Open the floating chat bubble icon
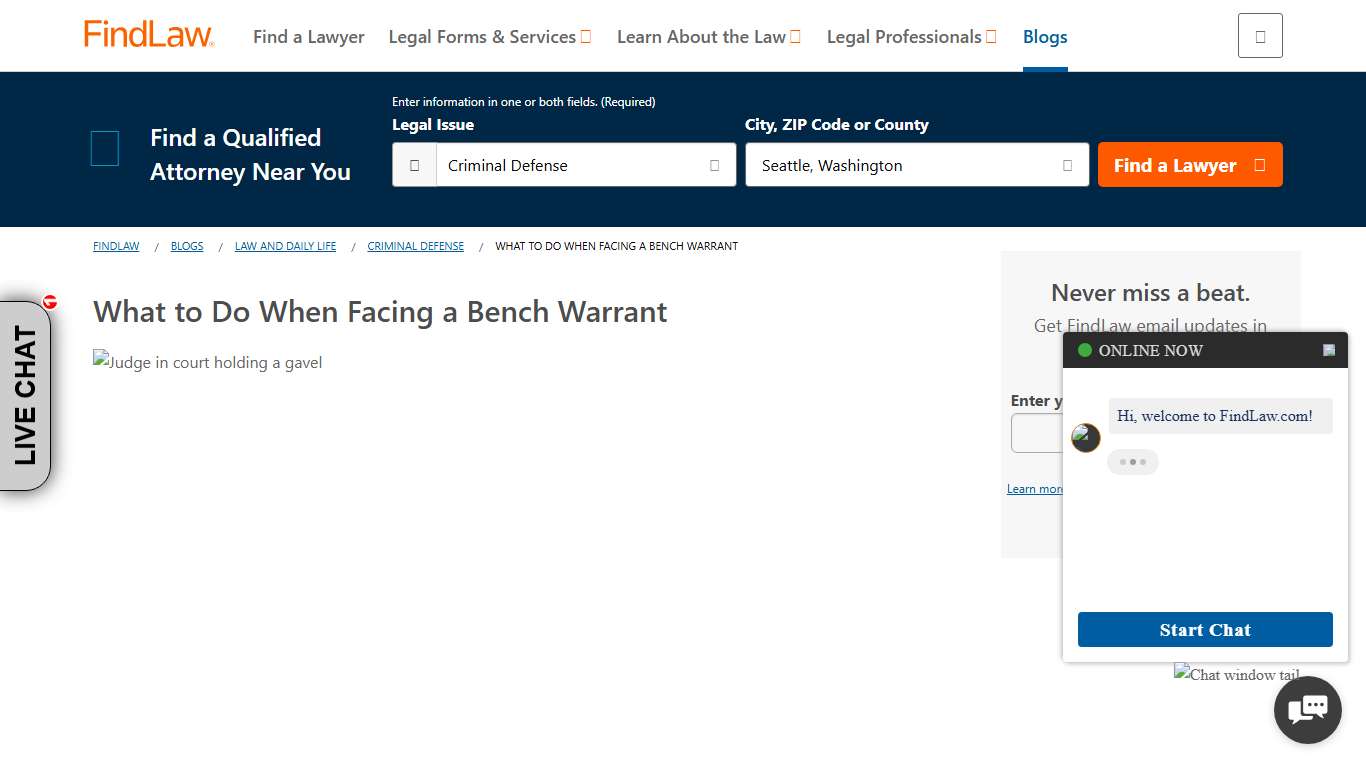This screenshot has height=768, width=1366. [x=1307, y=709]
